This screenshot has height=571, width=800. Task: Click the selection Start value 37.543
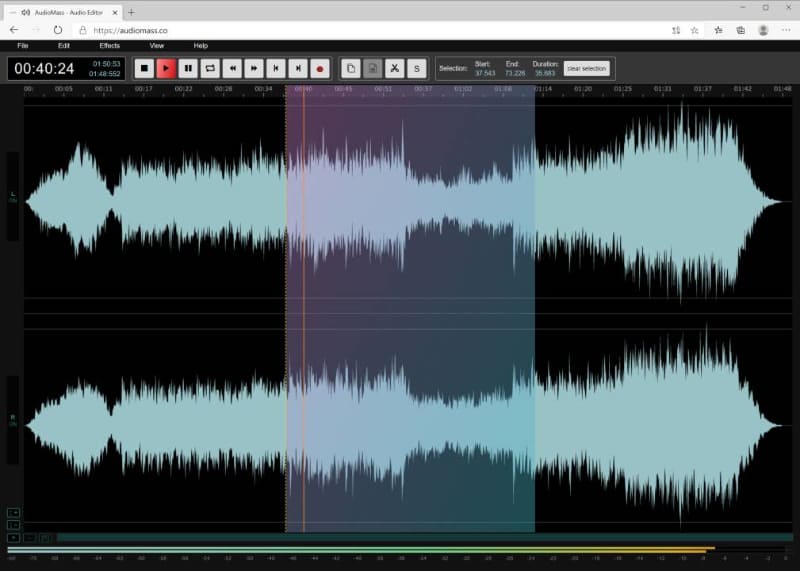pos(485,73)
